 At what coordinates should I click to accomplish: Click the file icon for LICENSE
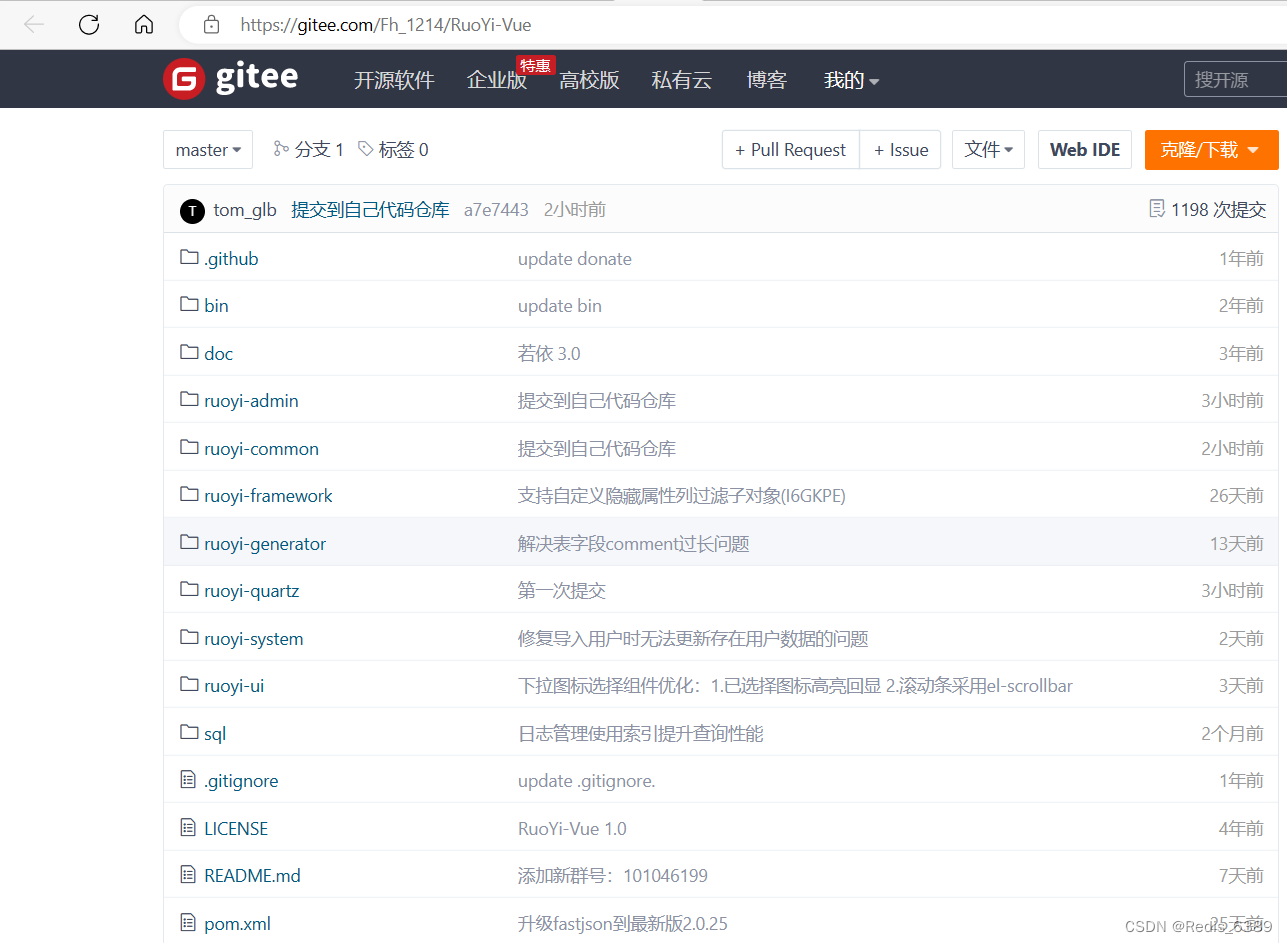coord(188,827)
